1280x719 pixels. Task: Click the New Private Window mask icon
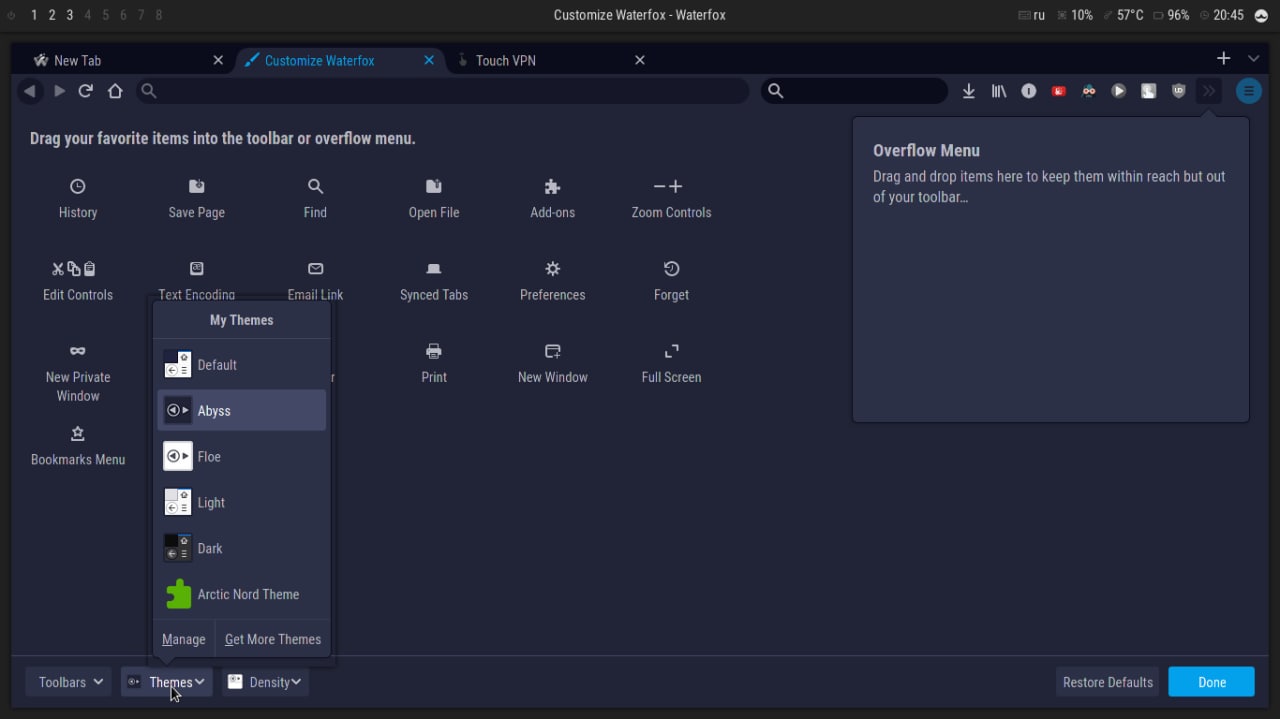click(78, 351)
